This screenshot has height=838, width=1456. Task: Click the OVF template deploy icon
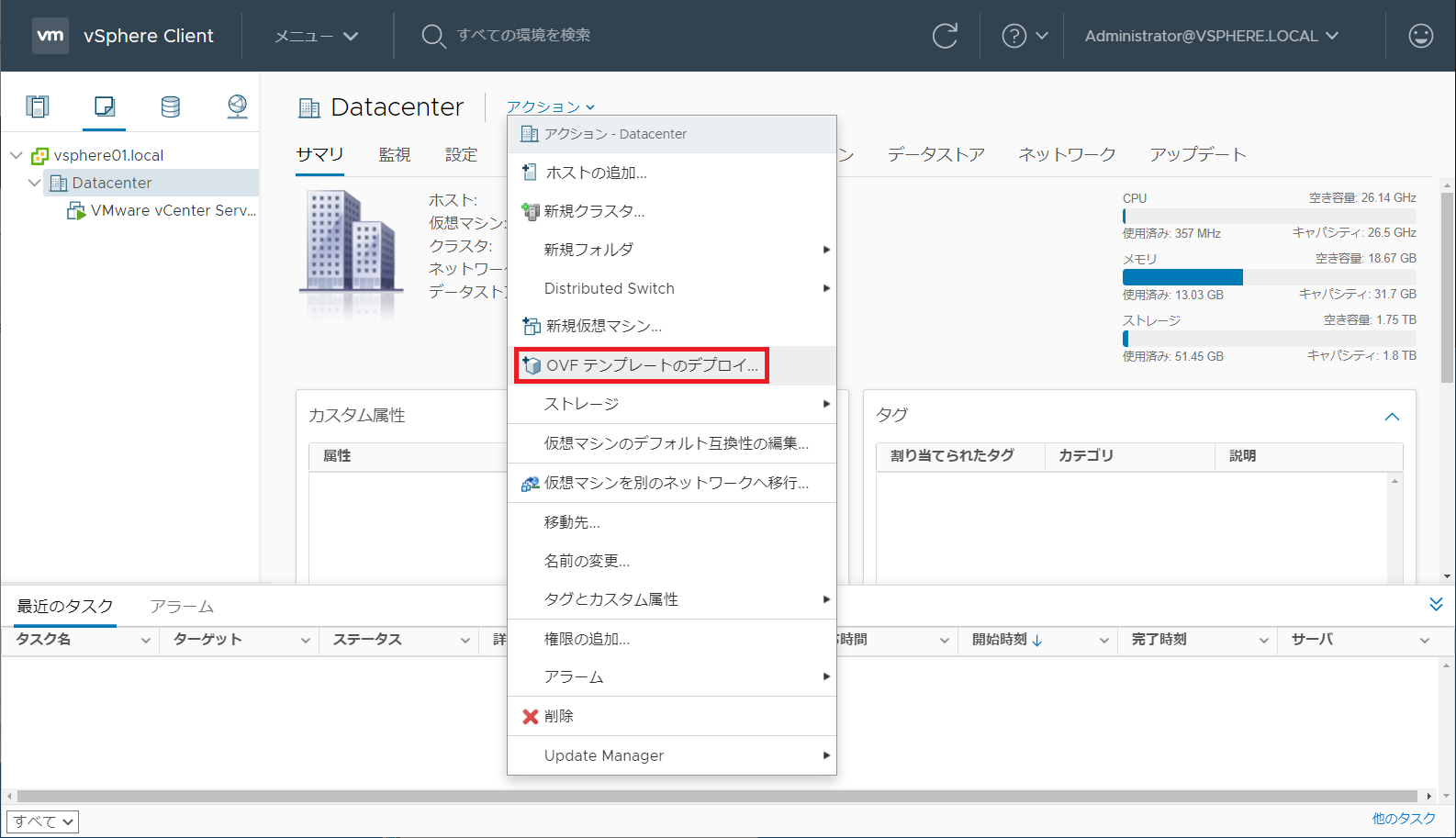(532, 365)
